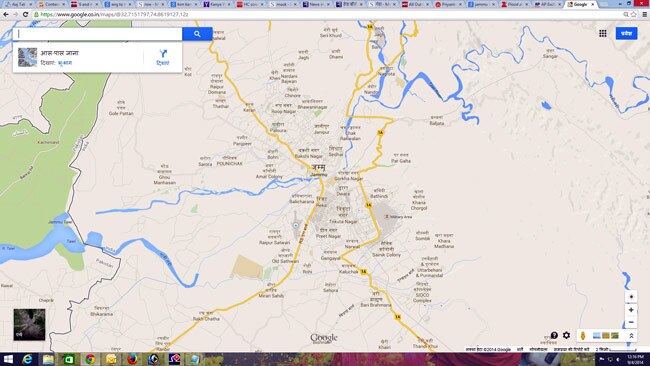
Task: Click the Chrome forward arrow
Action: (x=15, y=14)
